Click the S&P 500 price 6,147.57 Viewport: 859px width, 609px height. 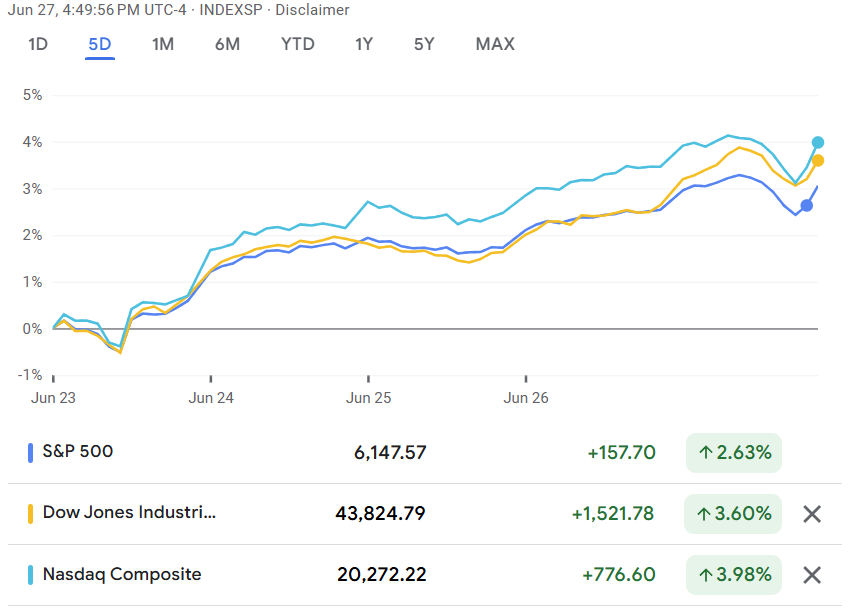pyautogui.click(x=390, y=452)
